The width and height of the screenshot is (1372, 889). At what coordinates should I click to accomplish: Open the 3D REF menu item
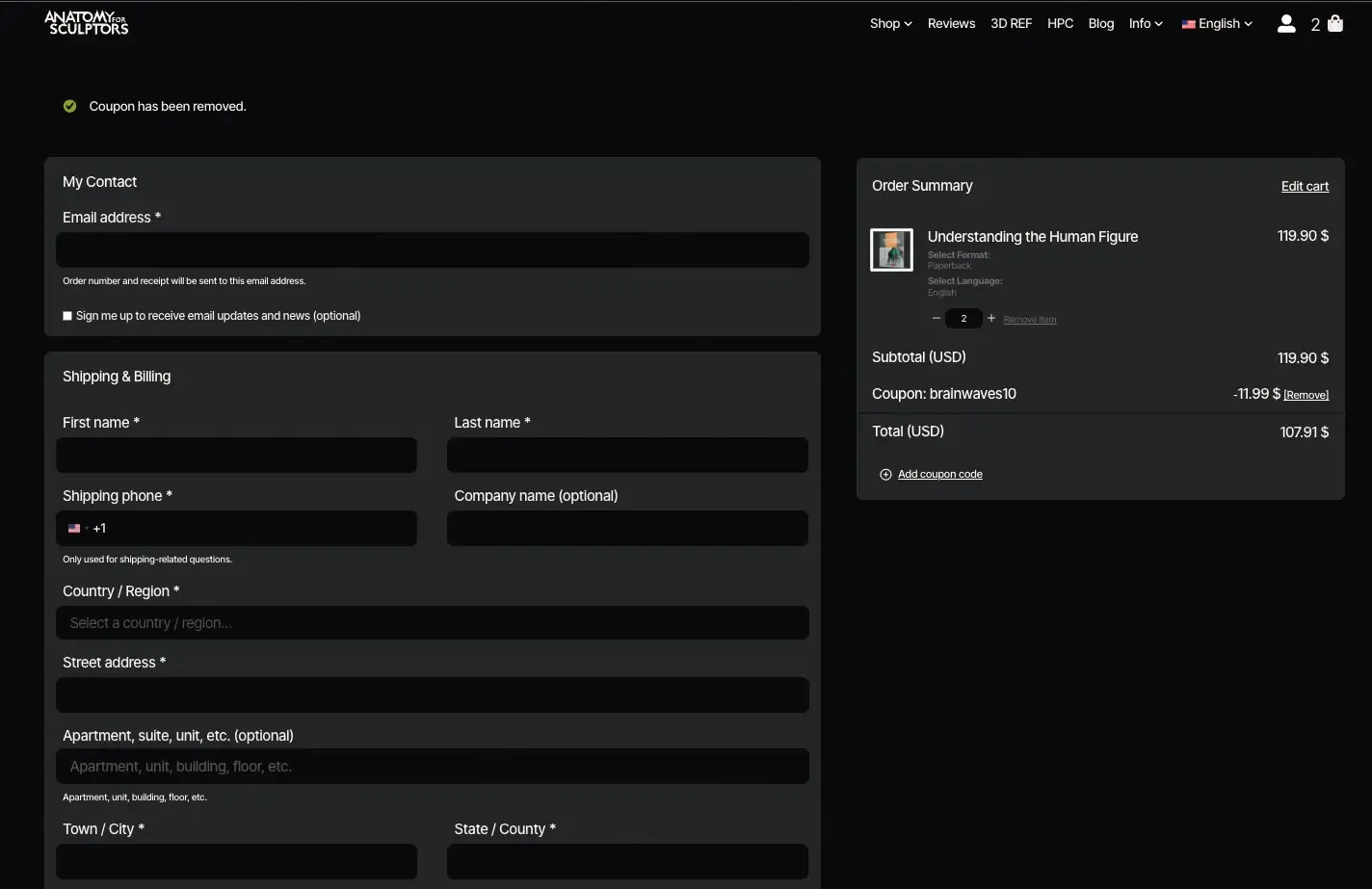point(1011,23)
